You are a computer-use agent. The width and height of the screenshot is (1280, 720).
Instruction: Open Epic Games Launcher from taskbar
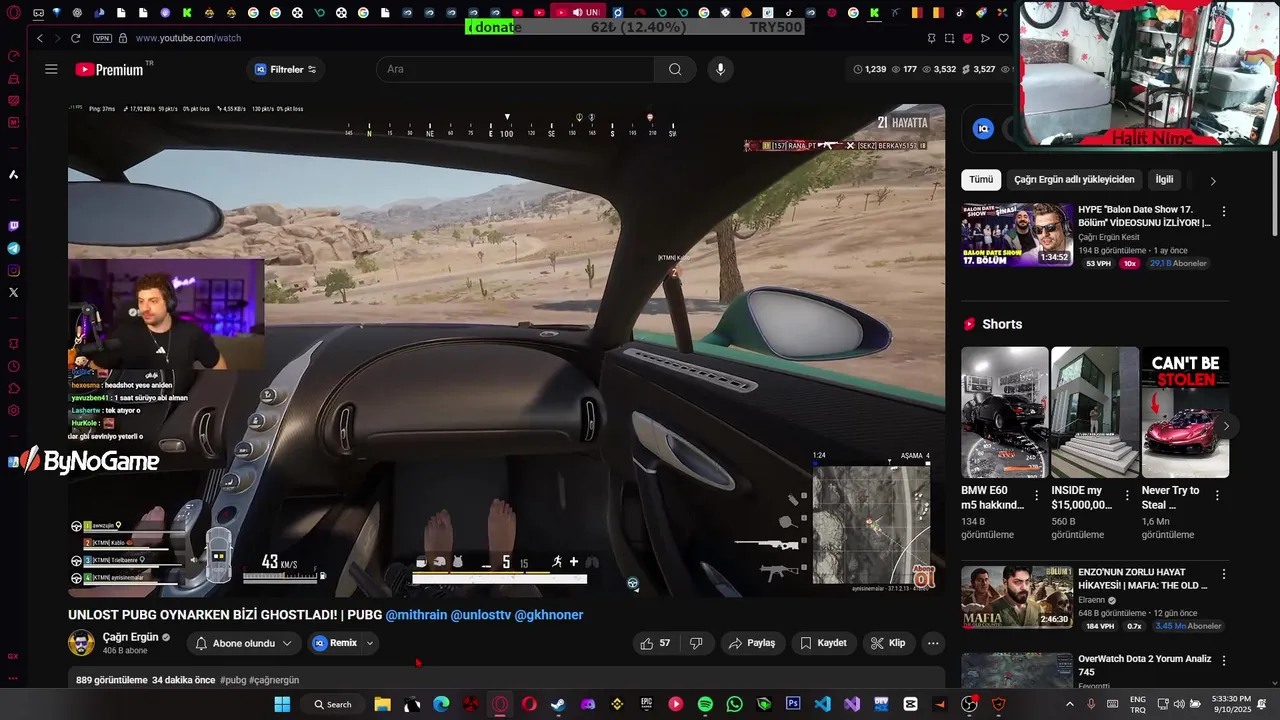[x=646, y=704]
